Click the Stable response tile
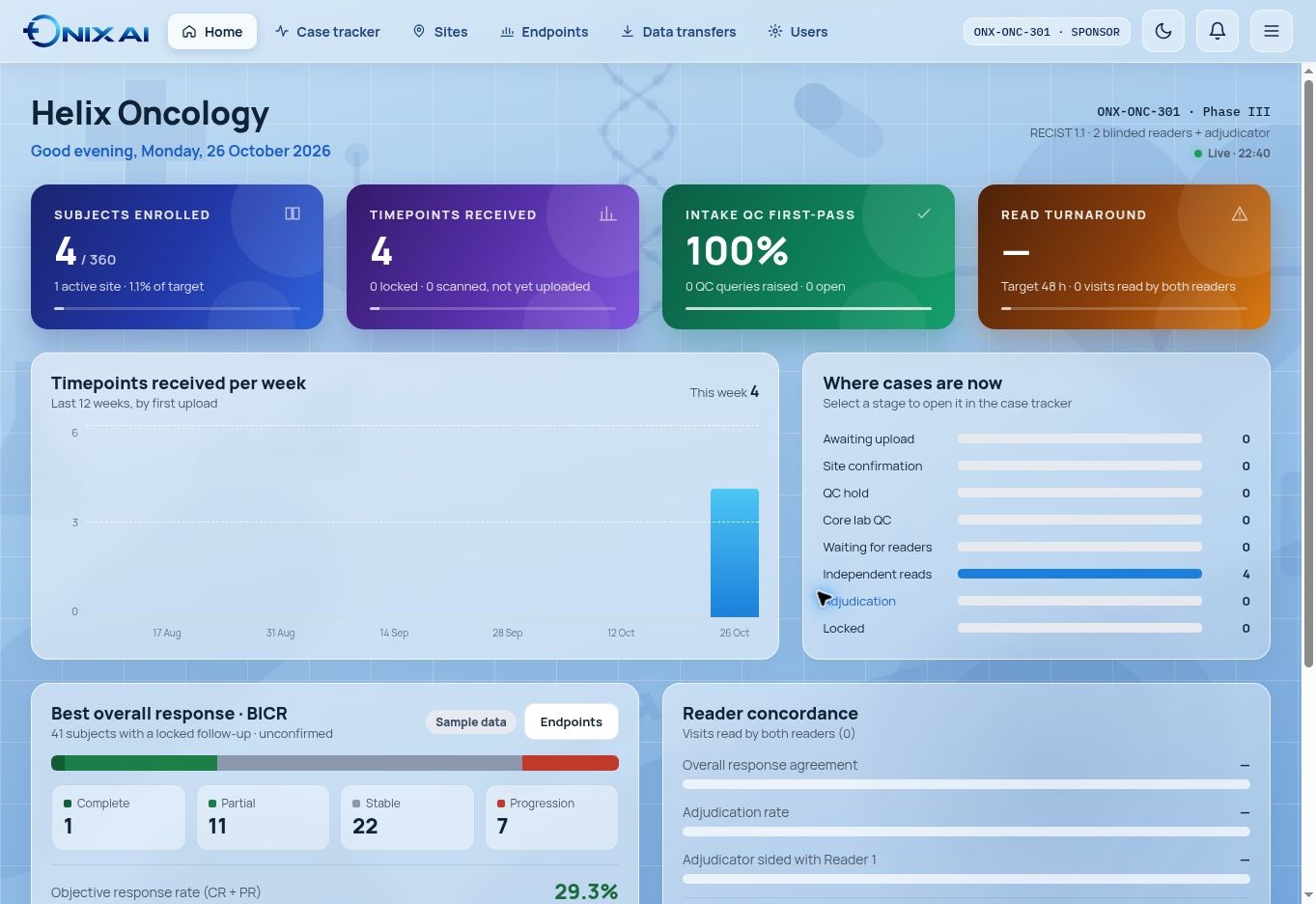The width and height of the screenshot is (1316, 904). tap(407, 817)
